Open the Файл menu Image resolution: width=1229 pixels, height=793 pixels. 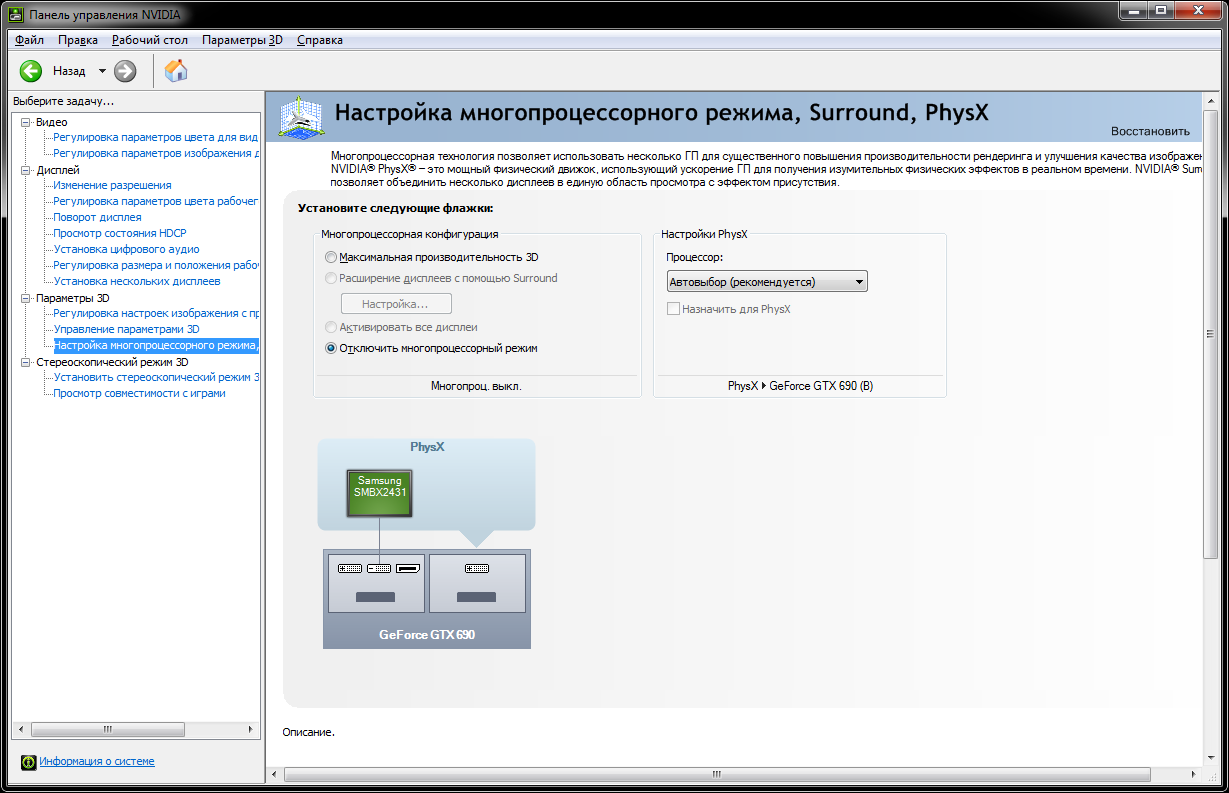(29, 40)
